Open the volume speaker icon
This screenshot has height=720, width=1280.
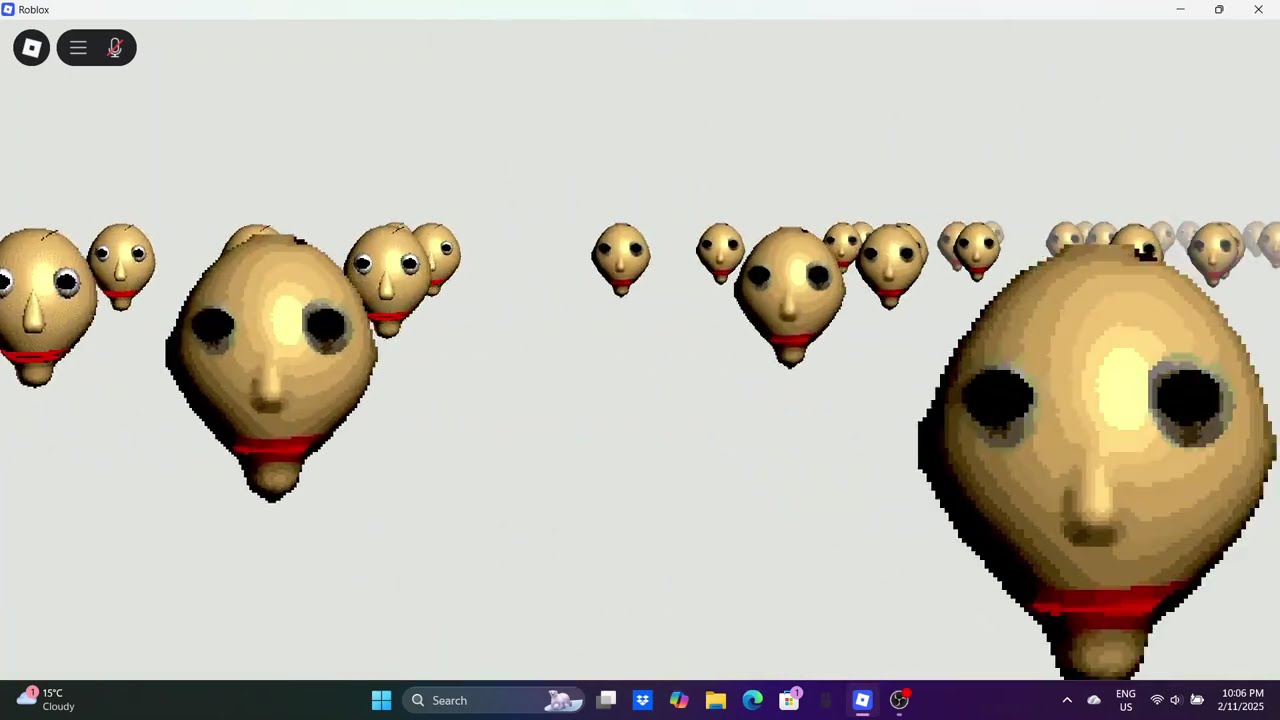1176,700
